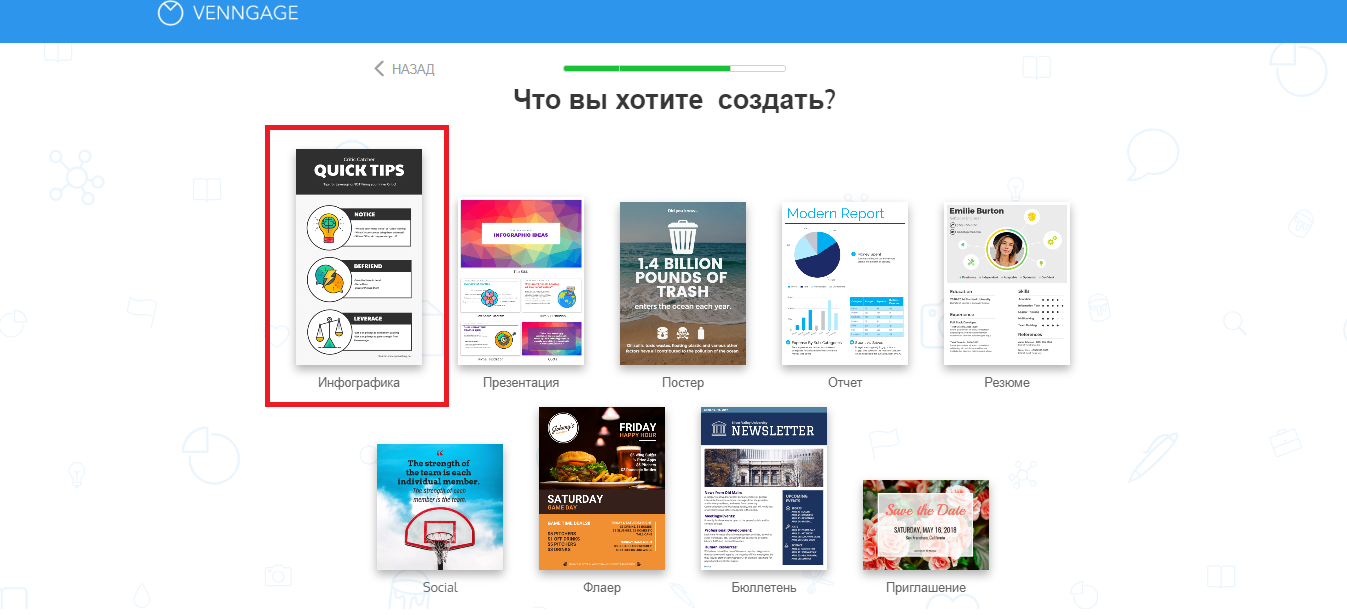Click the Бюллетень label
This screenshot has height=615, width=1347.
point(764,587)
